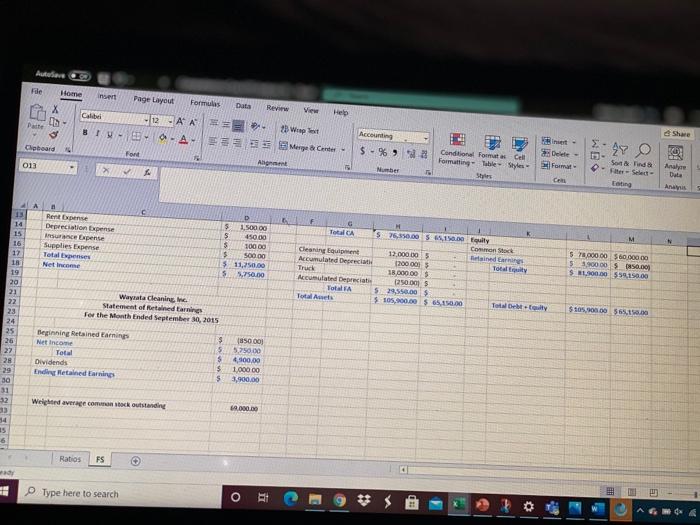Viewport: 700px width, 525px height.
Task: Open Format as Table gallery
Action: click(x=492, y=152)
